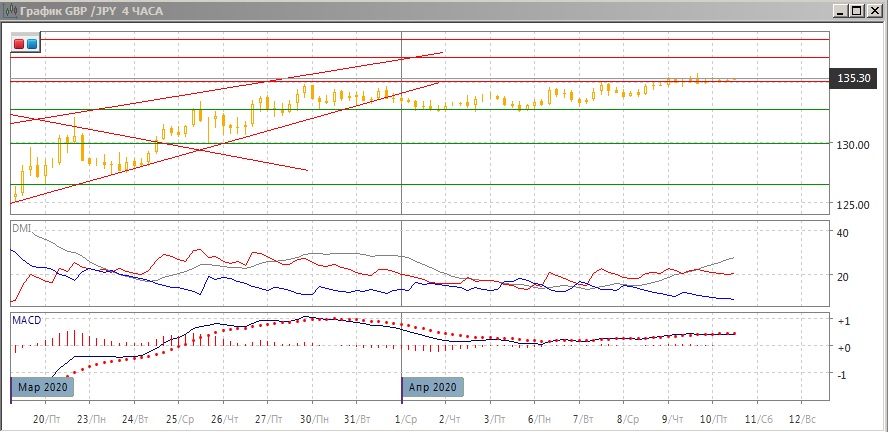The width and height of the screenshot is (888, 432).
Task: Click the 7/Вт date label
Action: click(583, 419)
